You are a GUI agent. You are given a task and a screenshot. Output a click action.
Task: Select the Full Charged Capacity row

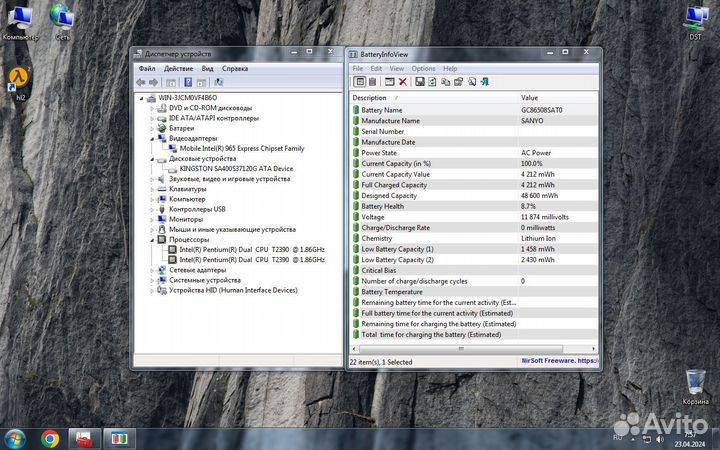(x=474, y=185)
